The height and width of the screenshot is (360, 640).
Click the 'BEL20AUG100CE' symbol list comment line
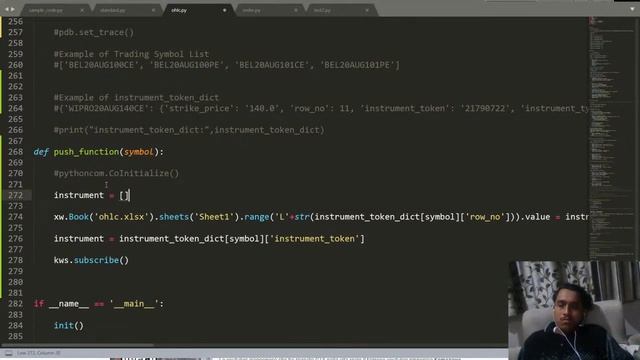click(227, 65)
